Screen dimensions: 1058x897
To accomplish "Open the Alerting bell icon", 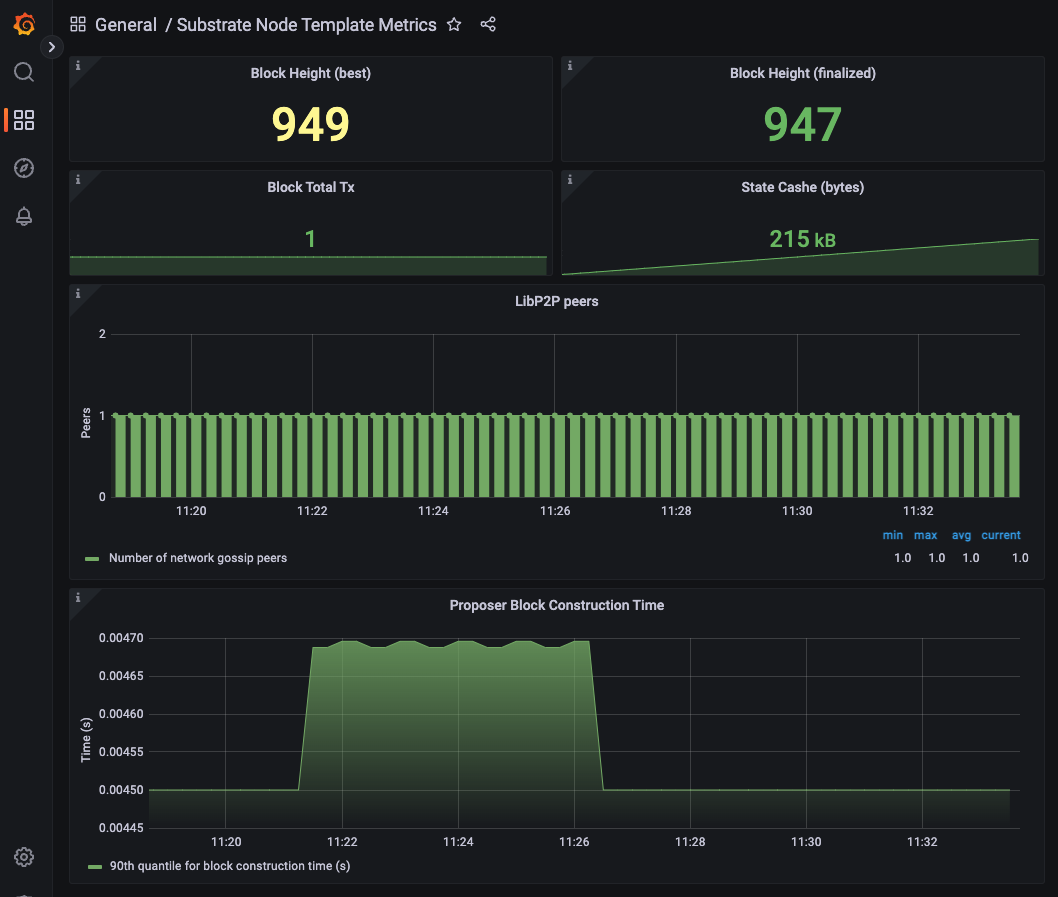I will (x=24, y=216).
